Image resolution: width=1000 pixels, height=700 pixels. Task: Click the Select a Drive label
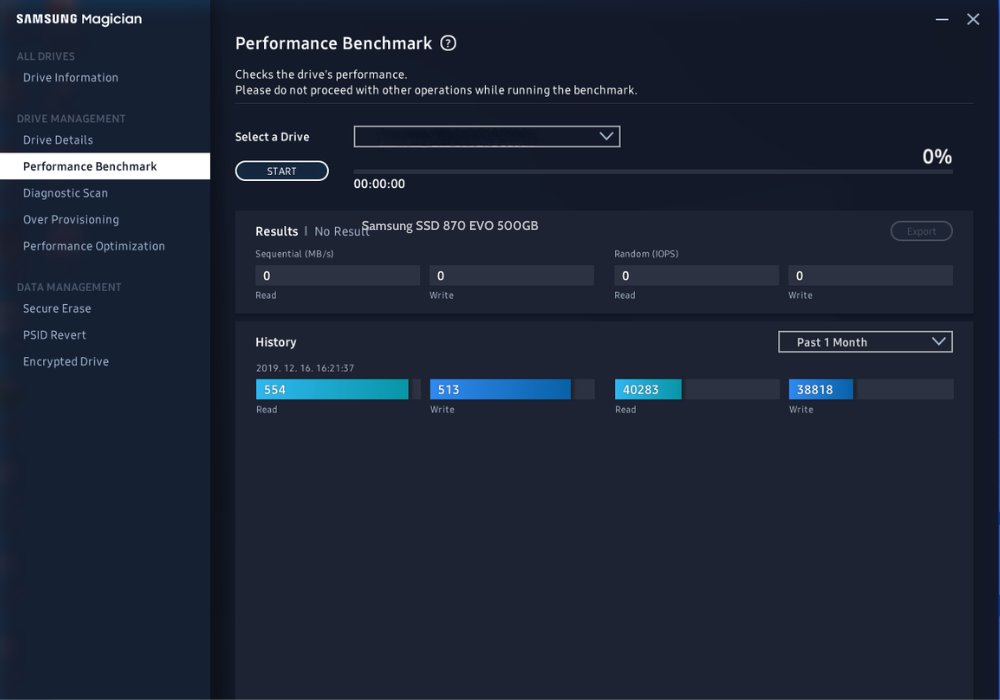[272, 137]
